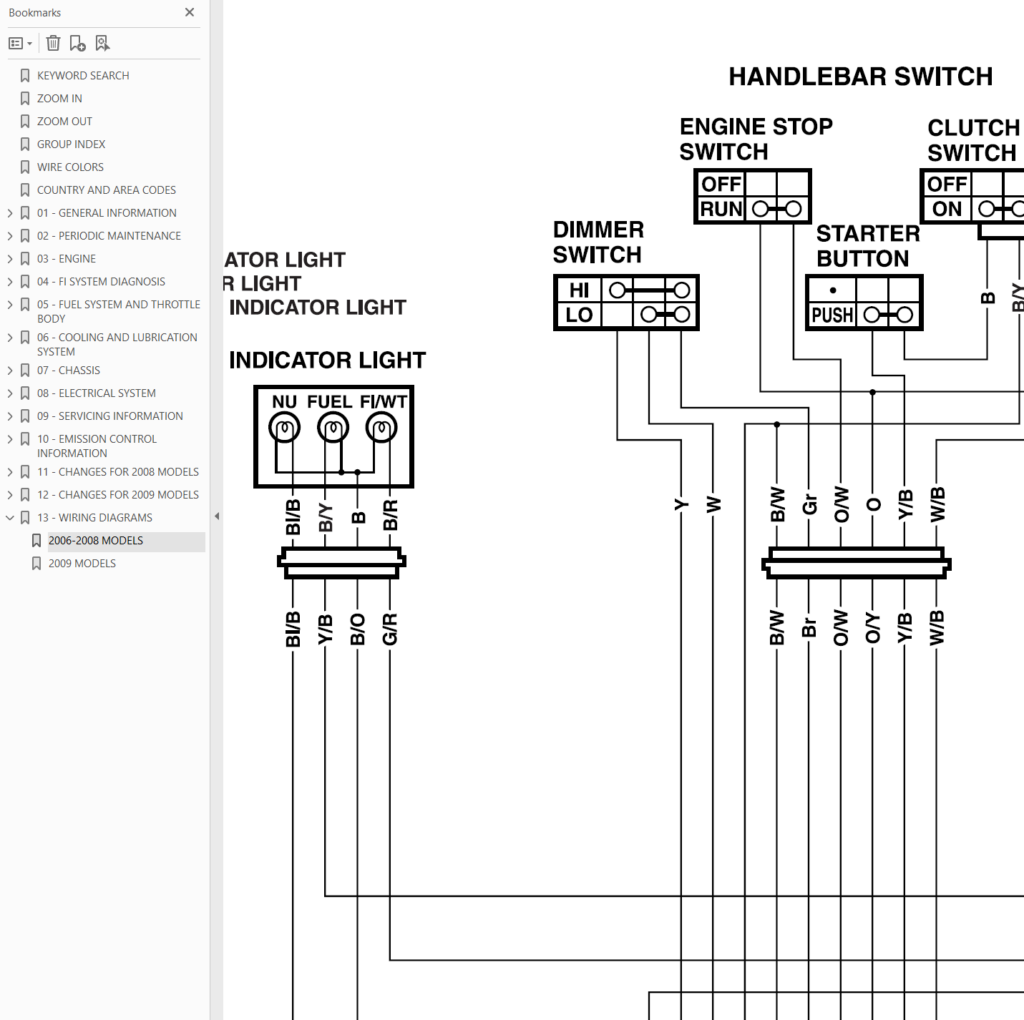Collapse 13 - WIRING DIAGRAMS section
The width and height of the screenshot is (1024, 1020).
(10, 517)
